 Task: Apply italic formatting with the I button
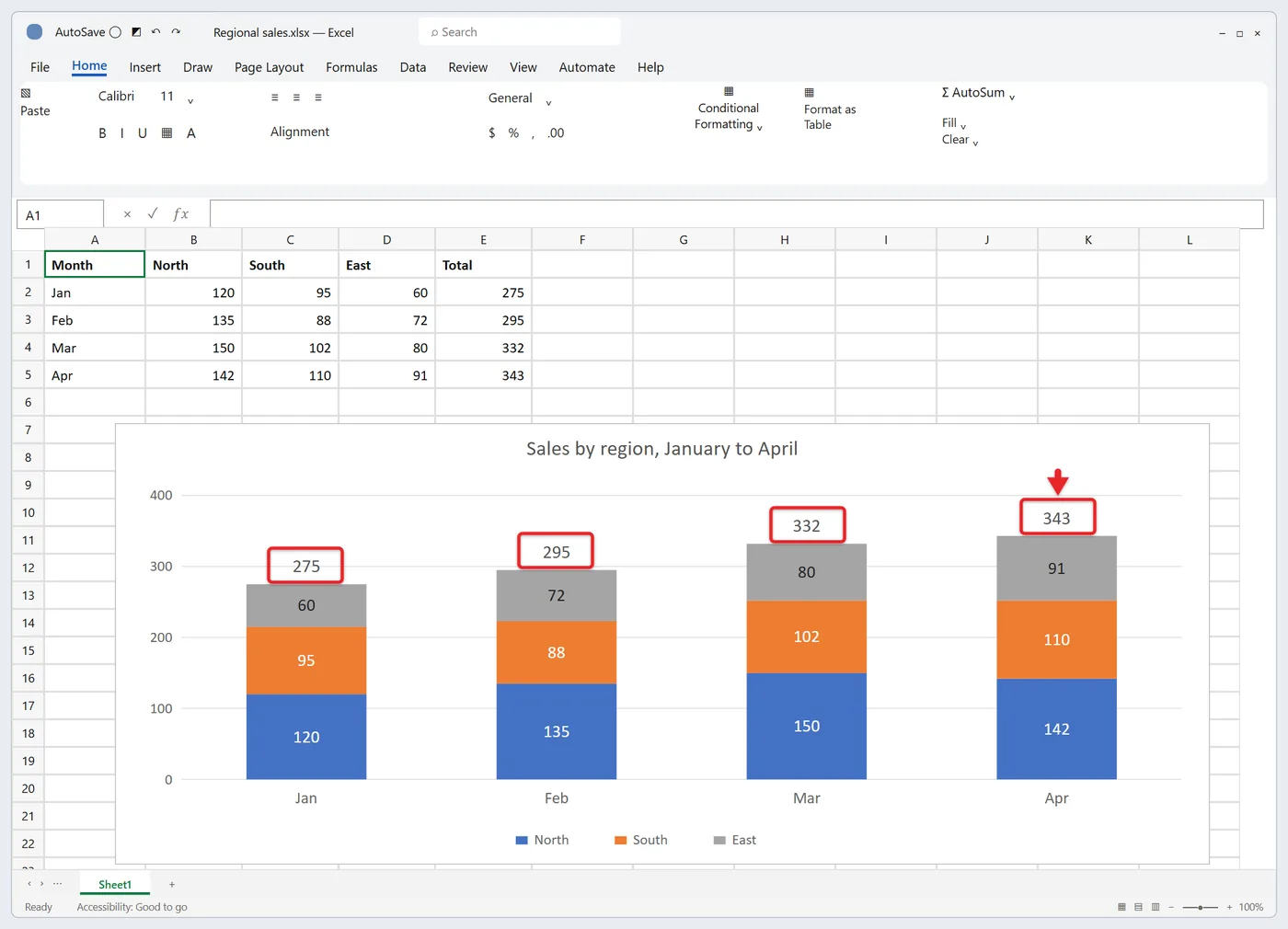pos(122,133)
